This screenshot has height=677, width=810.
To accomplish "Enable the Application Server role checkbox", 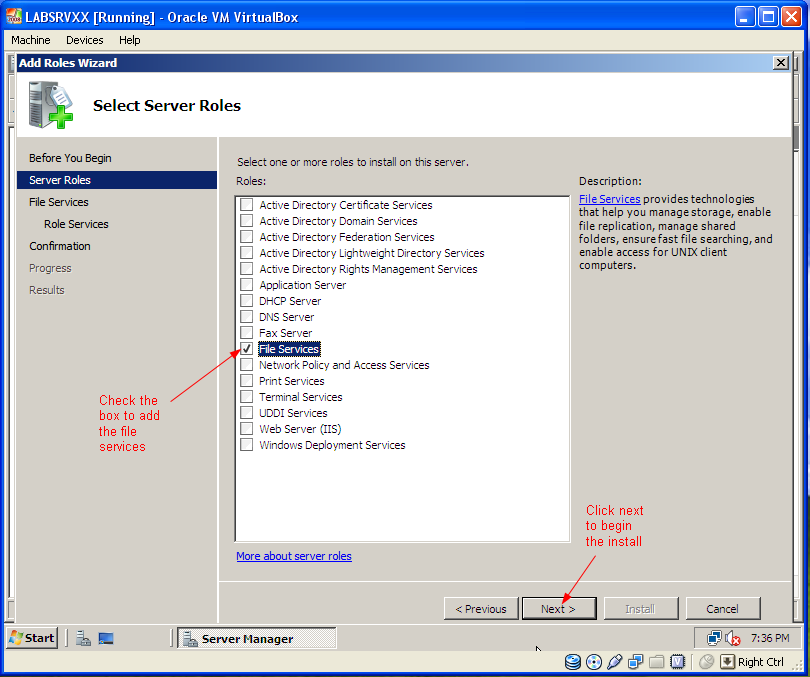I will pos(246,285).
